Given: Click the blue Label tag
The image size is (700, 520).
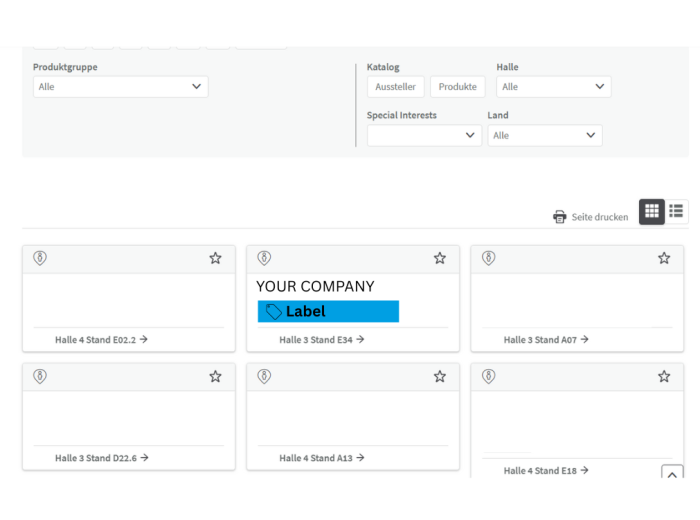Looking at the screenshot, I should 328,311.
